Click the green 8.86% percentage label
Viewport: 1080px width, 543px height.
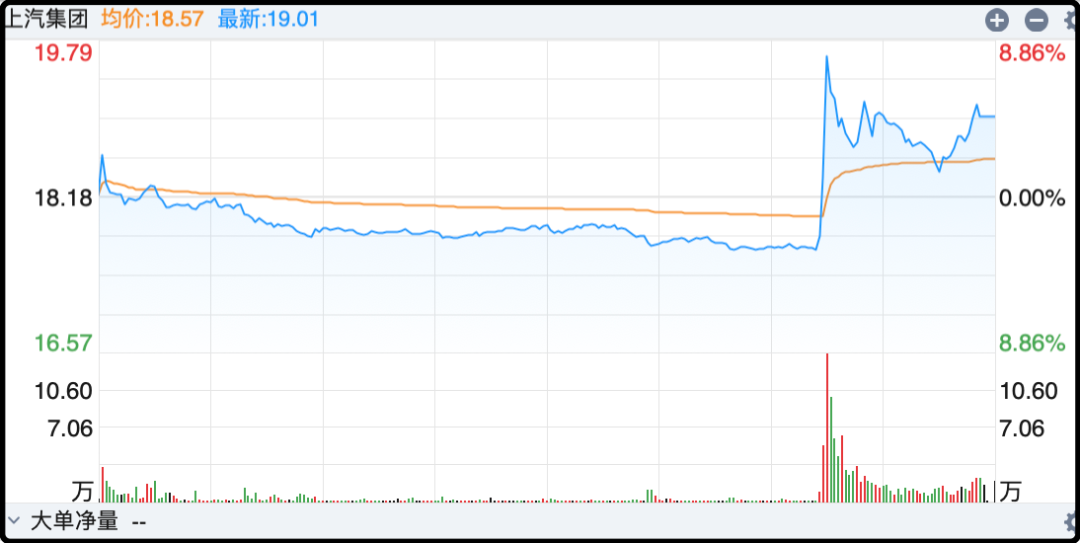click(1032, 343)
